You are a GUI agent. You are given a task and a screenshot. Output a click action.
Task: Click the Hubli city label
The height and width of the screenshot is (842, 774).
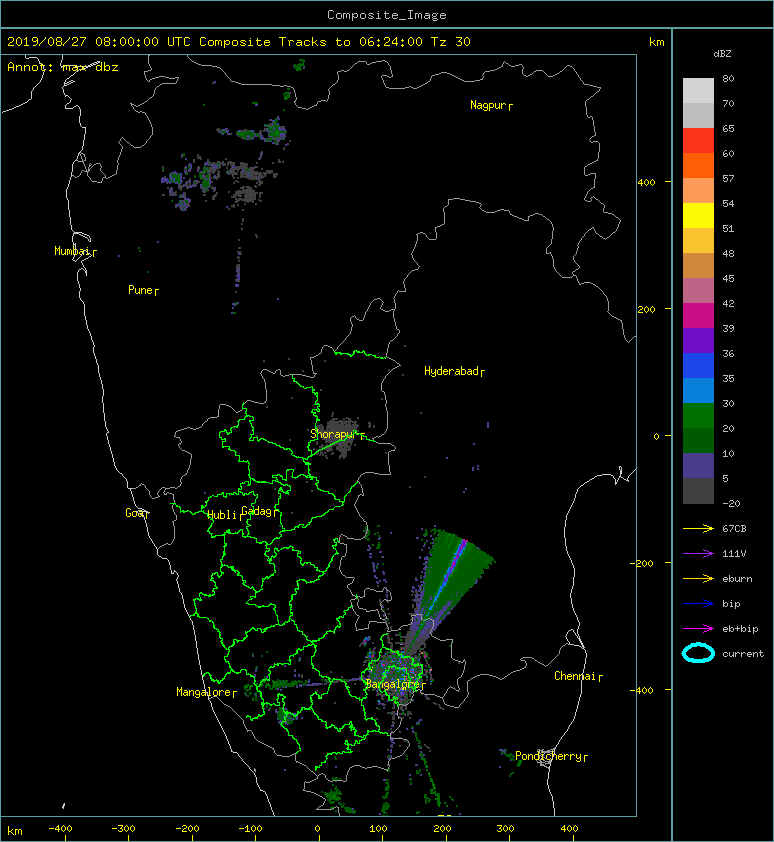(x=225, y=516)
